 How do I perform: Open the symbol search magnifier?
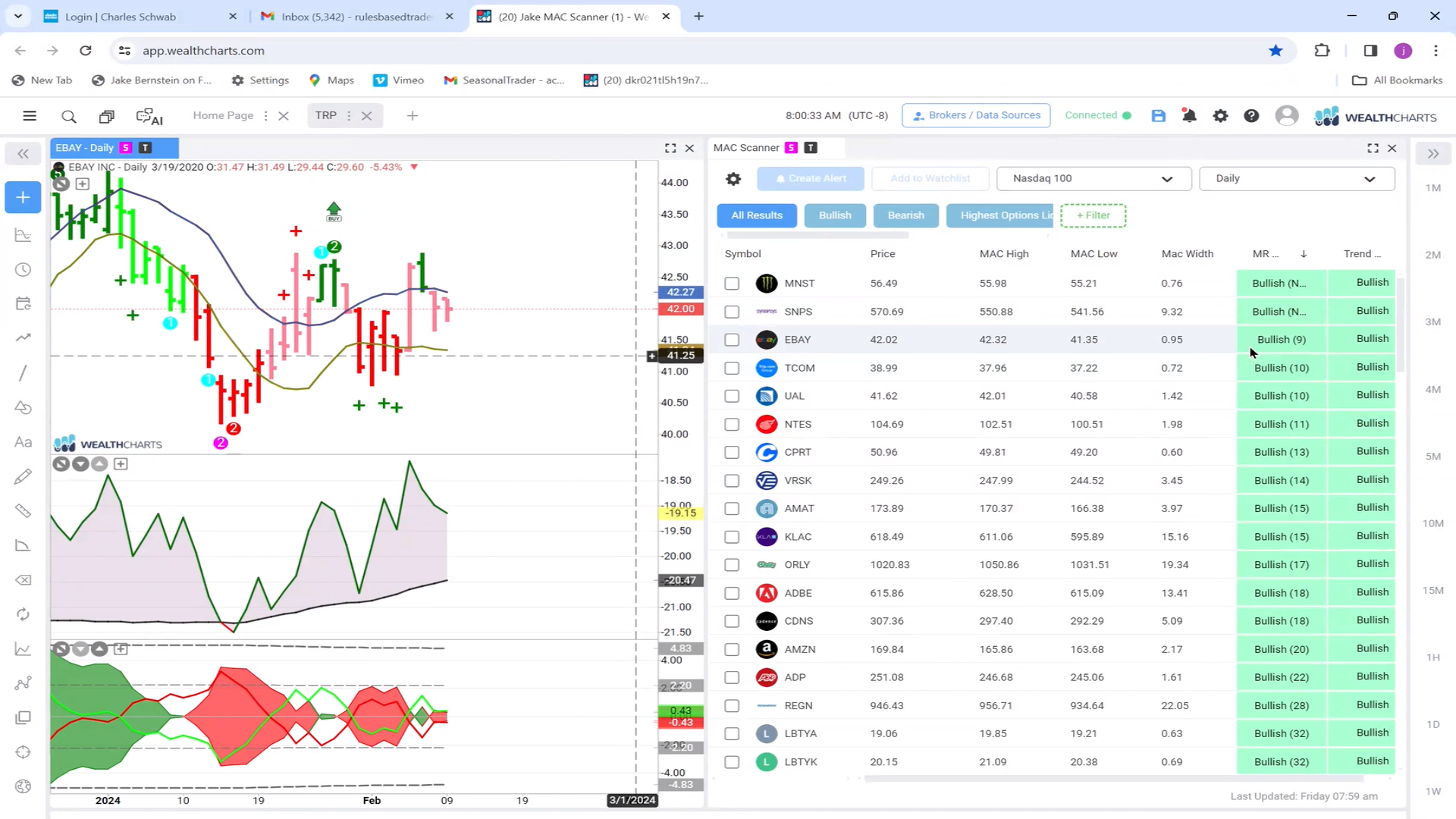[68, 116]
